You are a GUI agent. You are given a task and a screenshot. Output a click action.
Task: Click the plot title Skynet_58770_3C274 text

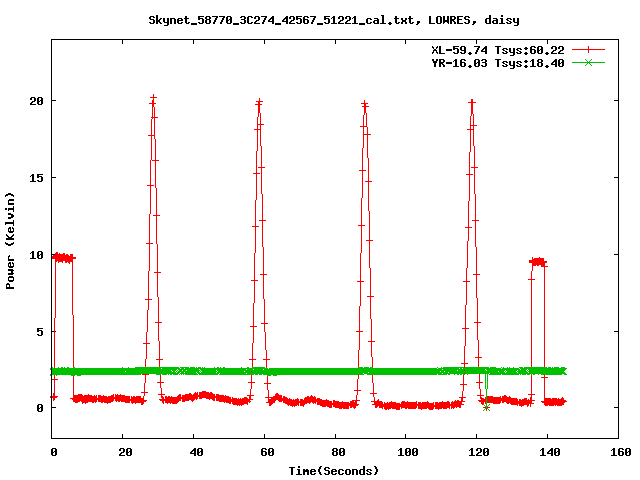[x=334, y=20]
